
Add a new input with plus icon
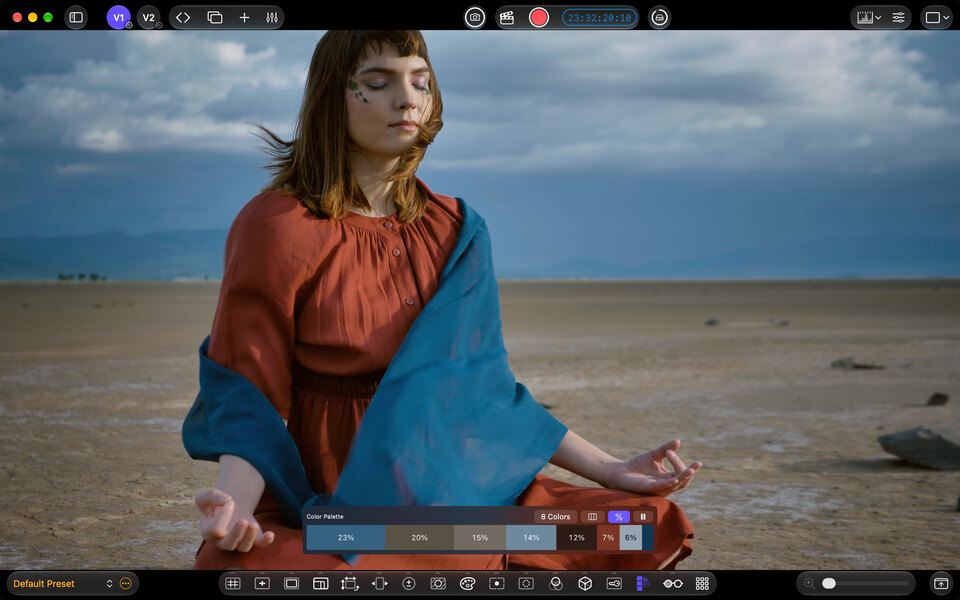click(244, 18)
